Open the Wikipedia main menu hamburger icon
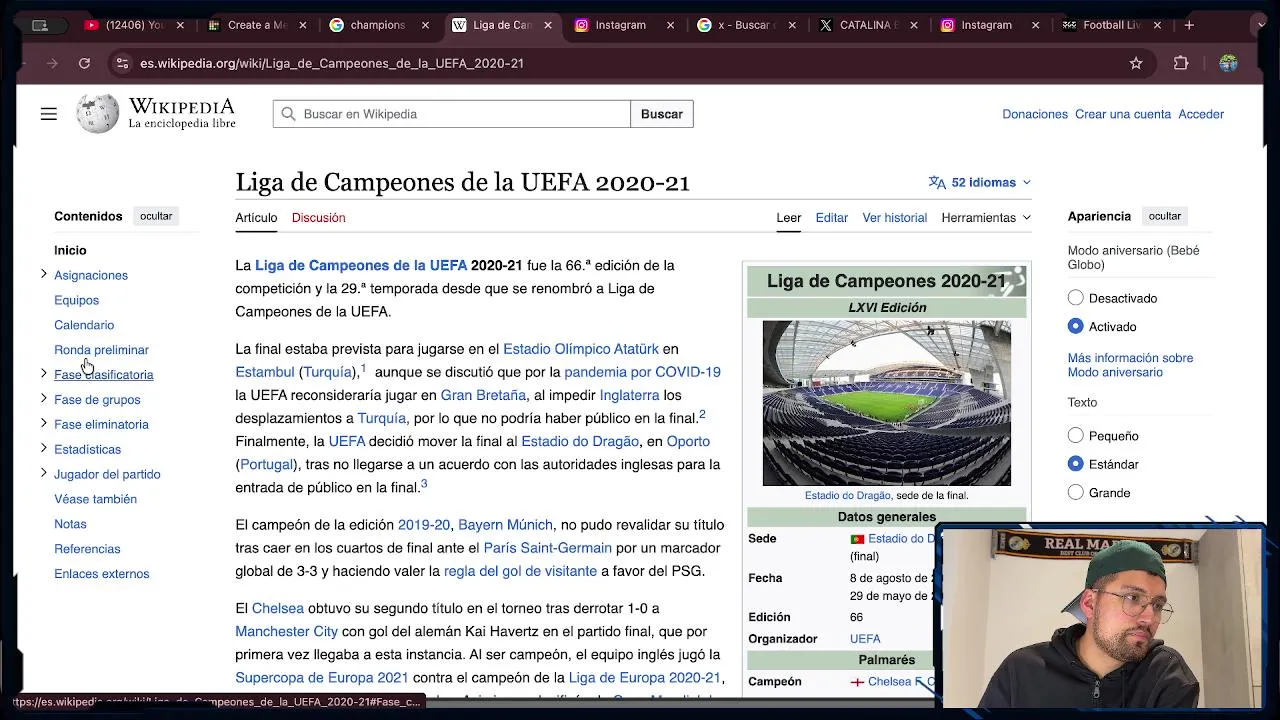The width and height of the screenshot is (1280, 720). pos(48,114)
